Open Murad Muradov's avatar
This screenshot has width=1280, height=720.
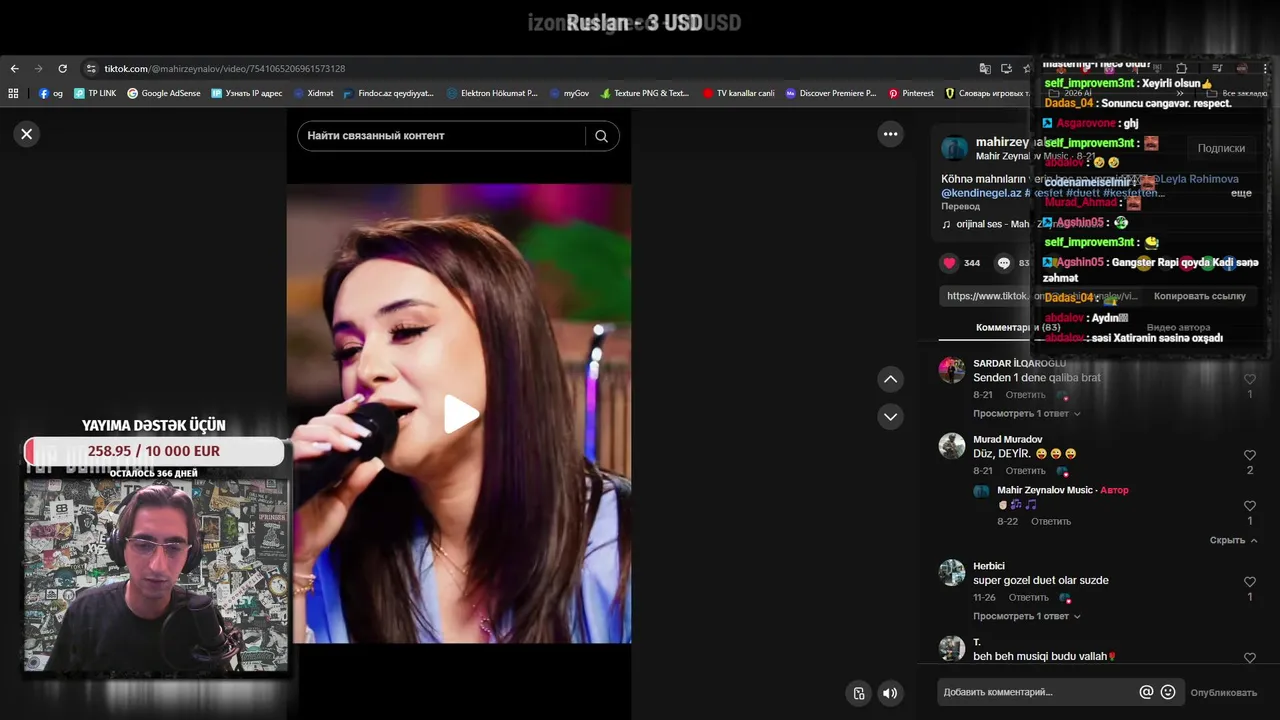952,446
